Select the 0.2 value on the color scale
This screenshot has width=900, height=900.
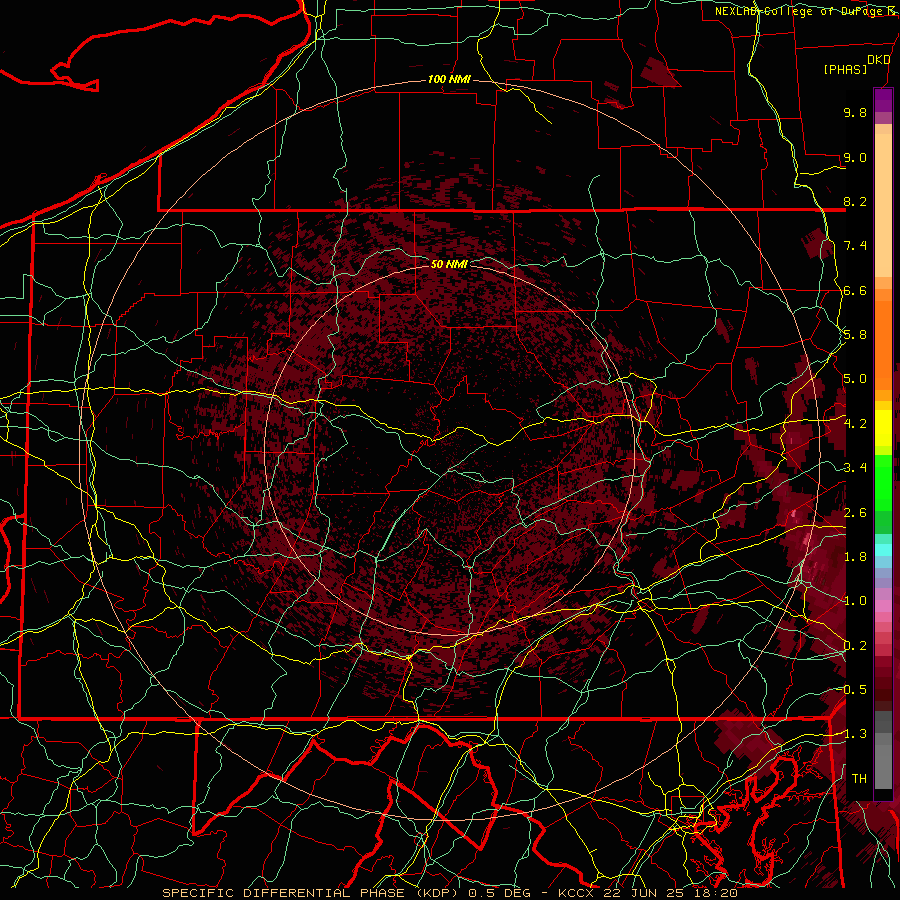(x=855, y=646)
